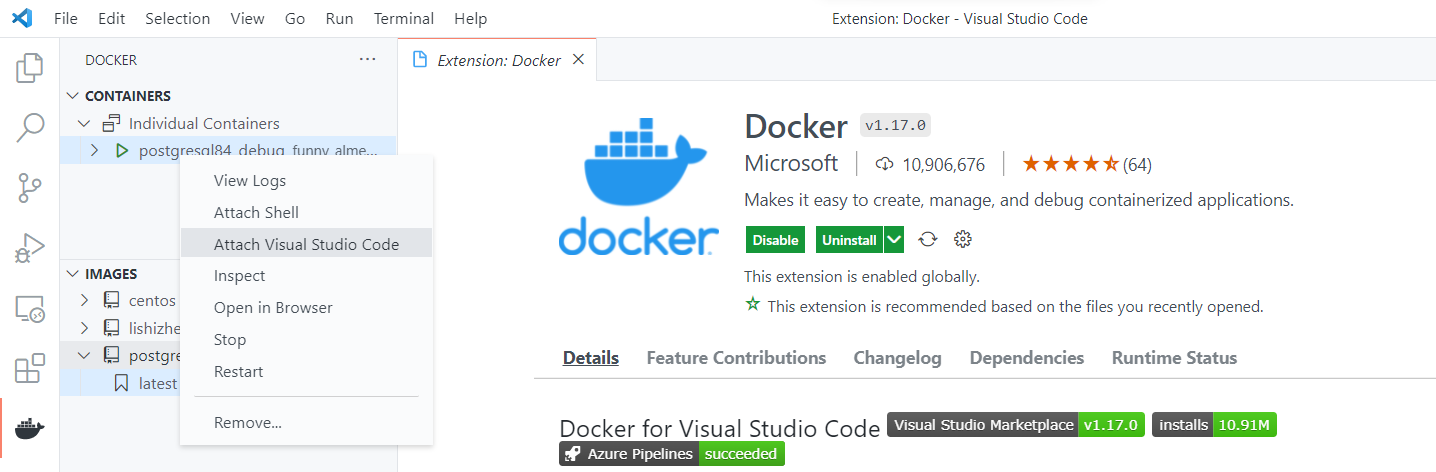Screen dimensions: 1436x472
Task: Click the file icon on the Extension: Docker tab
Action: (x=420, y=60)
